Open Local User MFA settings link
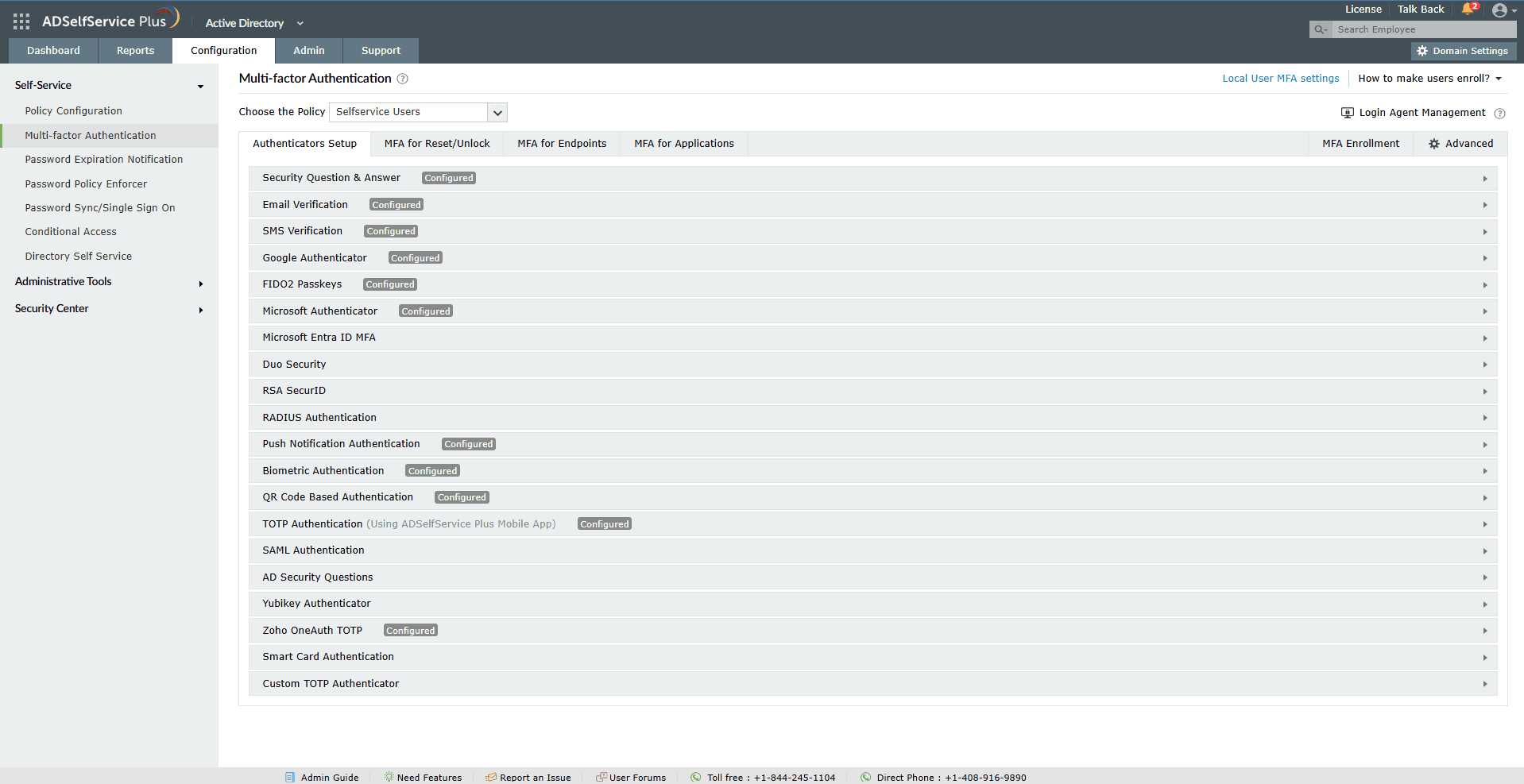The width and height of the screenshot is (1524, 784). 1281,79
